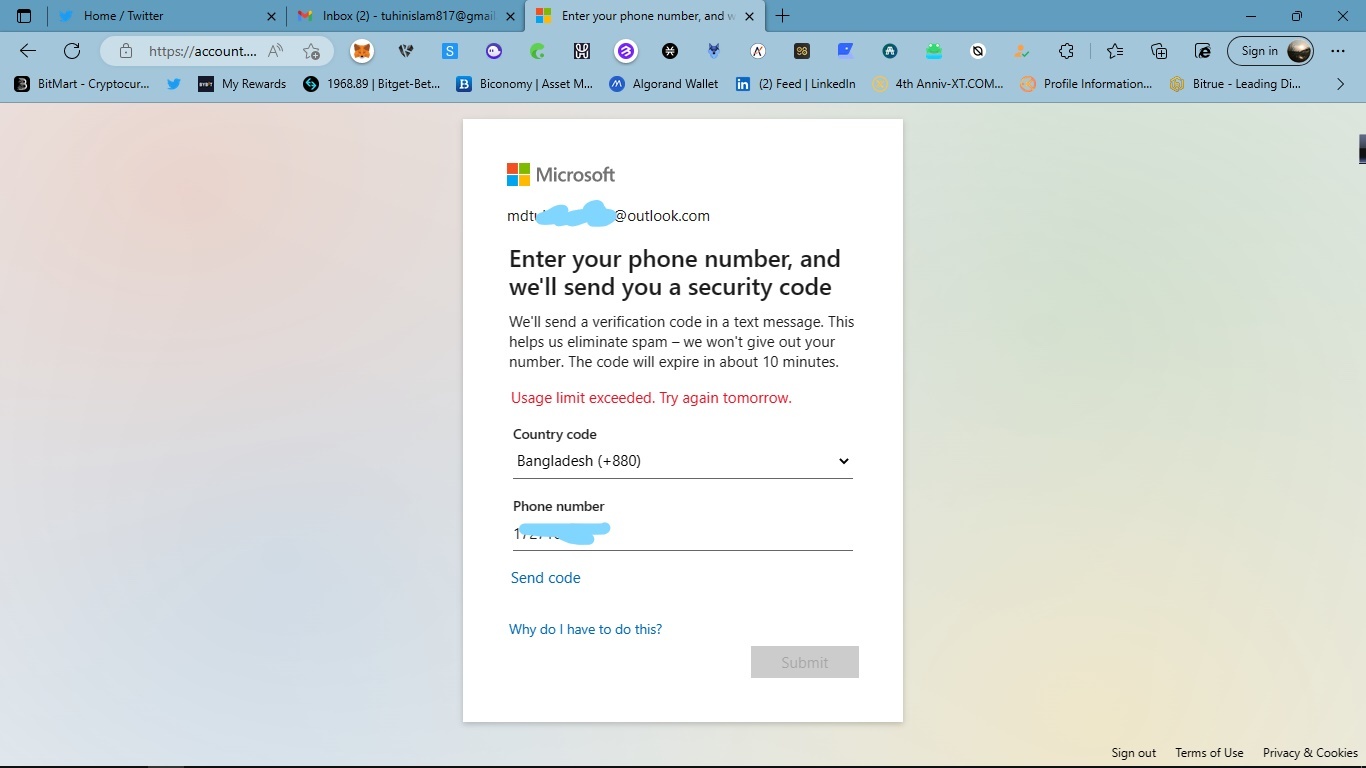
Task: Close the Home / Twitter tab
Action: click(x=272, y=16)
